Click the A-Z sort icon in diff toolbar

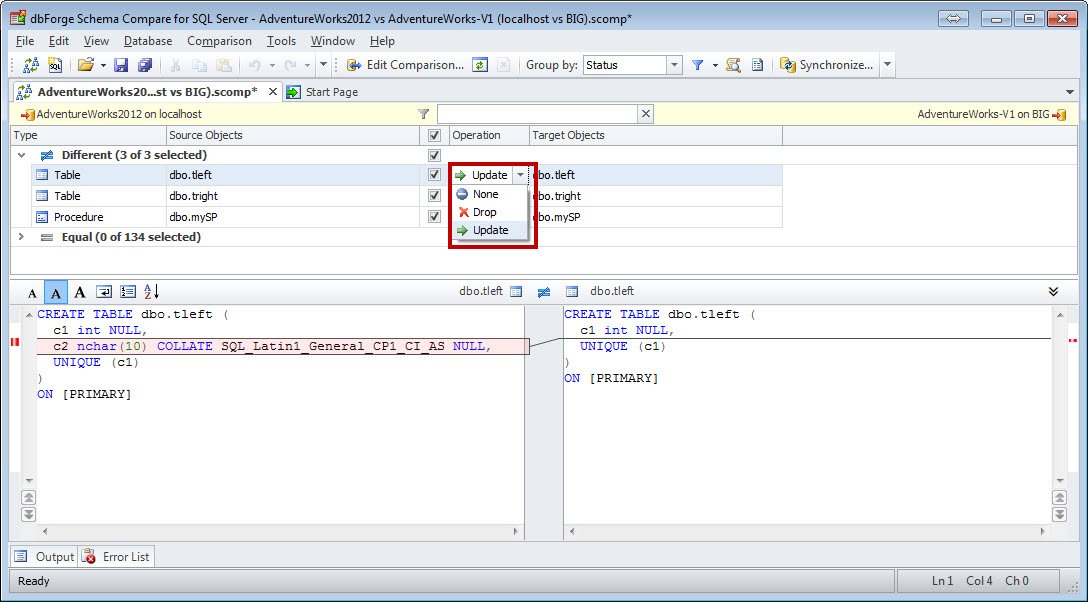151,293
